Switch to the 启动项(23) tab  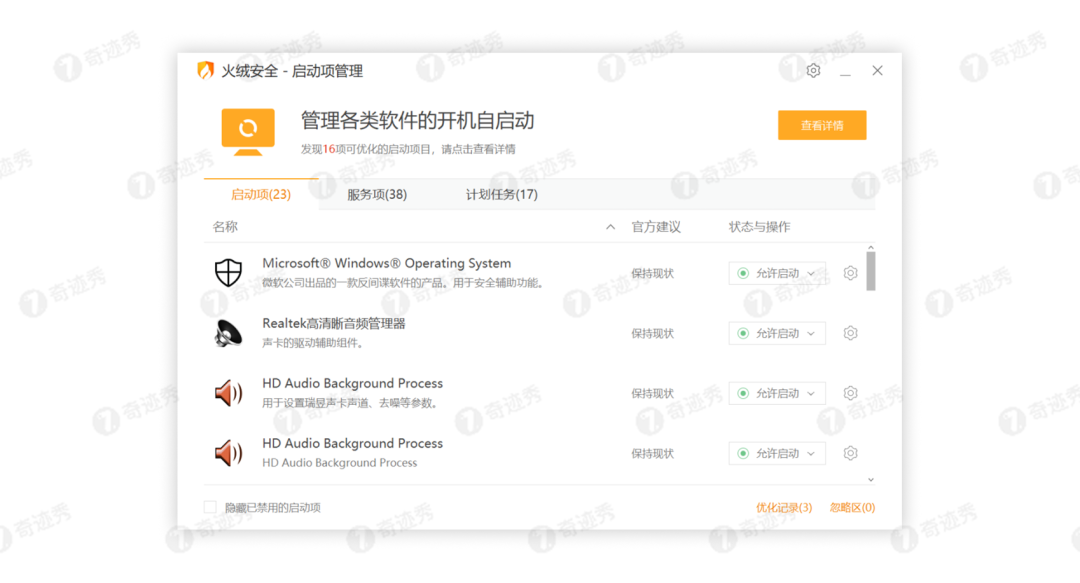261,194
